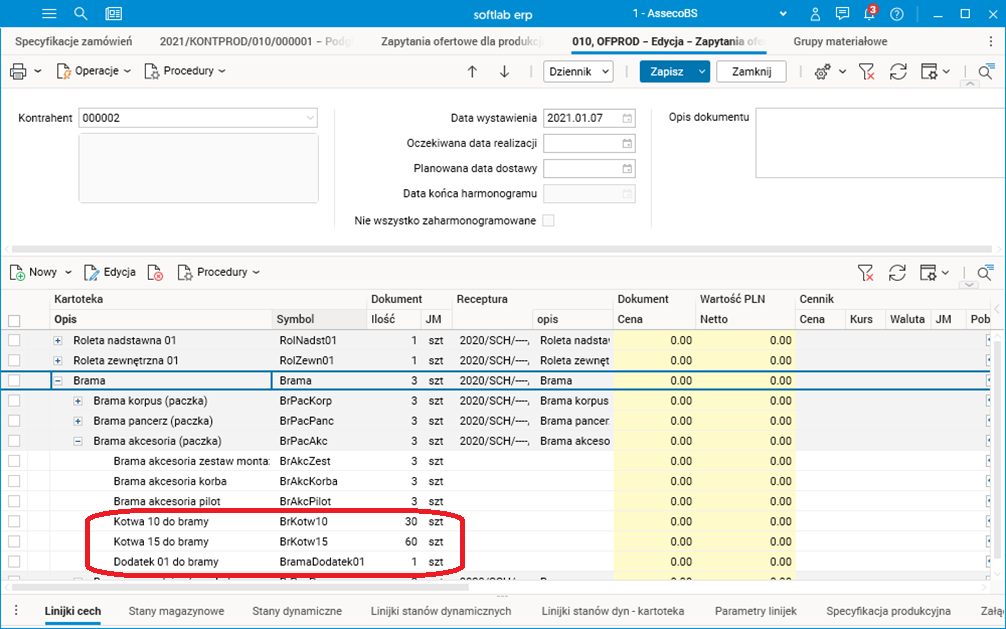Switch to Specyfikacje zamówień tab
Screen dimensions: 1006x629
[x=73, y=41]
